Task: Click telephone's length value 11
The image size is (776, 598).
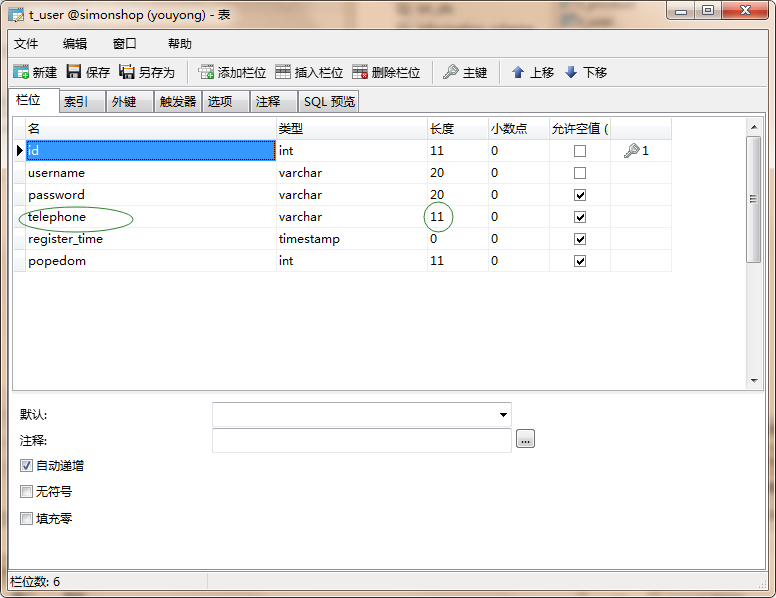Action: point(437,217)
